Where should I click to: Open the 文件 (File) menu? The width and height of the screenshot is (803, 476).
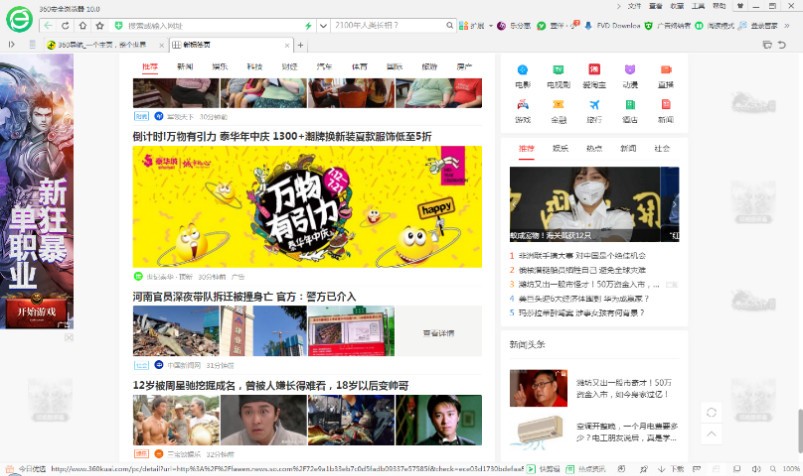634,6
